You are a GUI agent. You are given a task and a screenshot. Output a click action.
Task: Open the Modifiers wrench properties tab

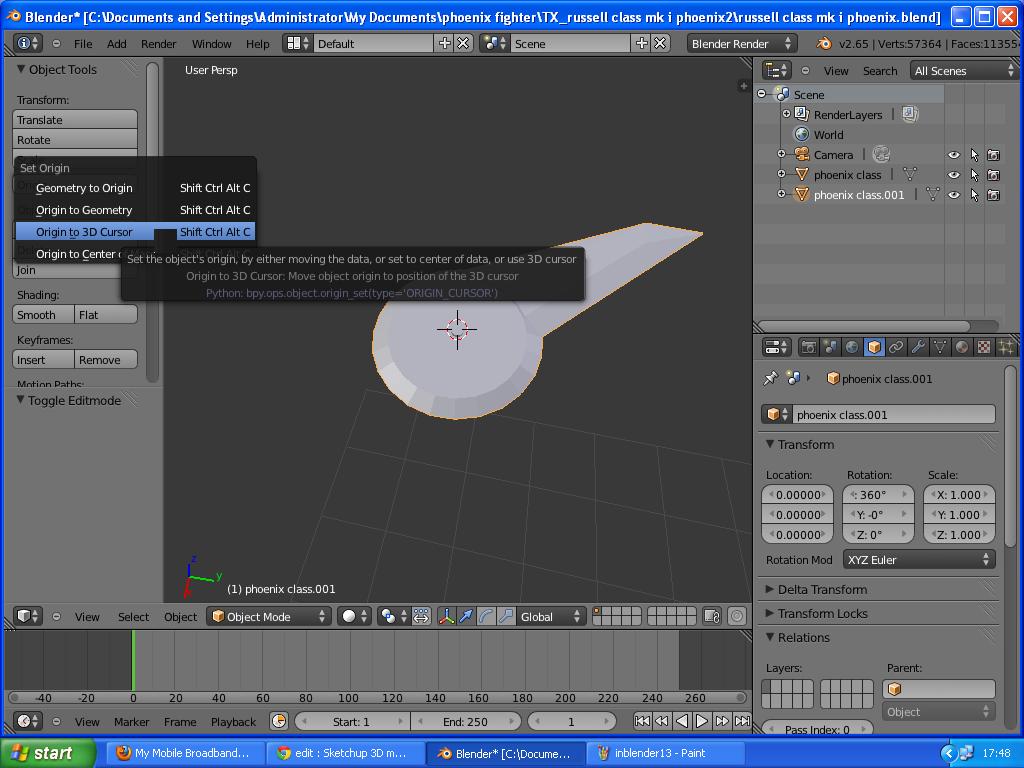click(917, 346)
